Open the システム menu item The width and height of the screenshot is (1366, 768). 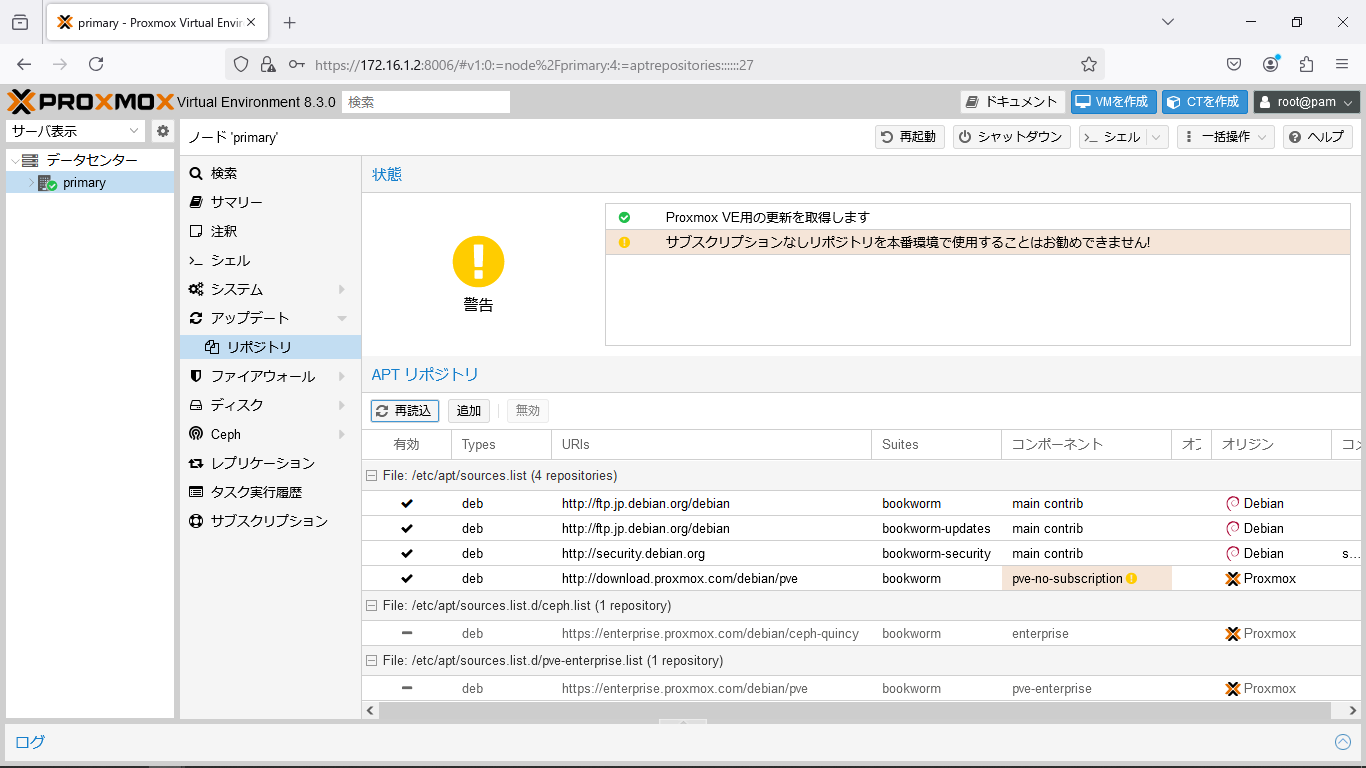[x=270, y=289]
